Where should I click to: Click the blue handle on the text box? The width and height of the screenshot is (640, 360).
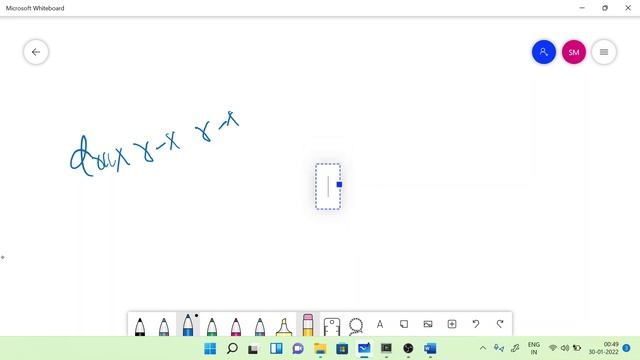[x=339, y=184]
